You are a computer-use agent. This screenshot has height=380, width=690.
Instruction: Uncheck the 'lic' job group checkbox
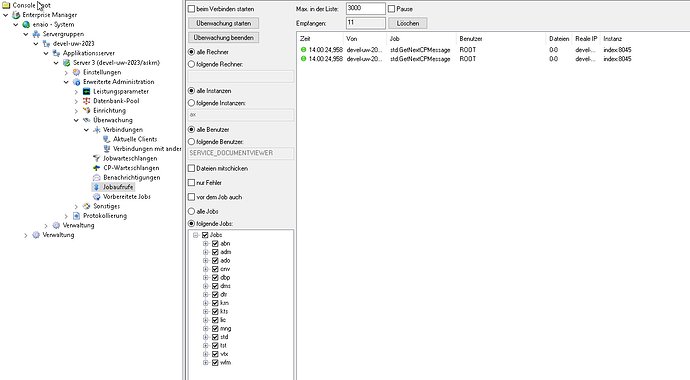215,320
